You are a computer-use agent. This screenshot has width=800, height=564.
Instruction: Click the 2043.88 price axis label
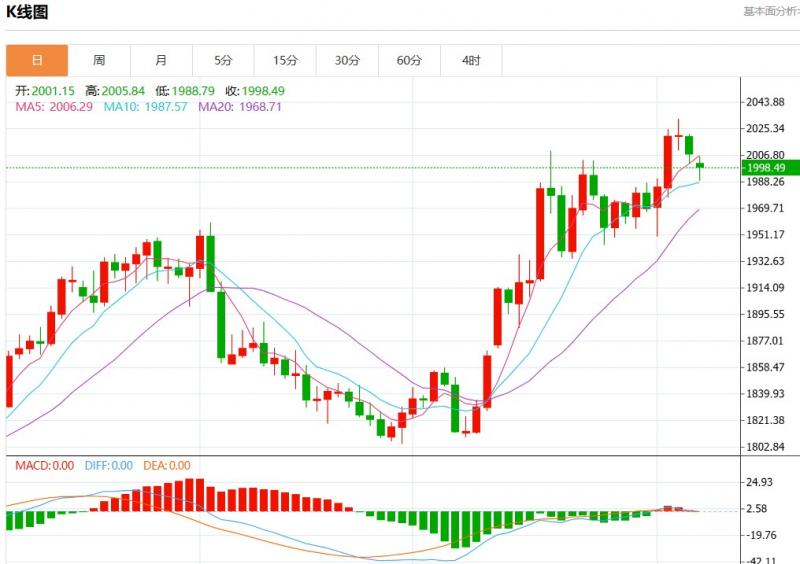[766, 102]
